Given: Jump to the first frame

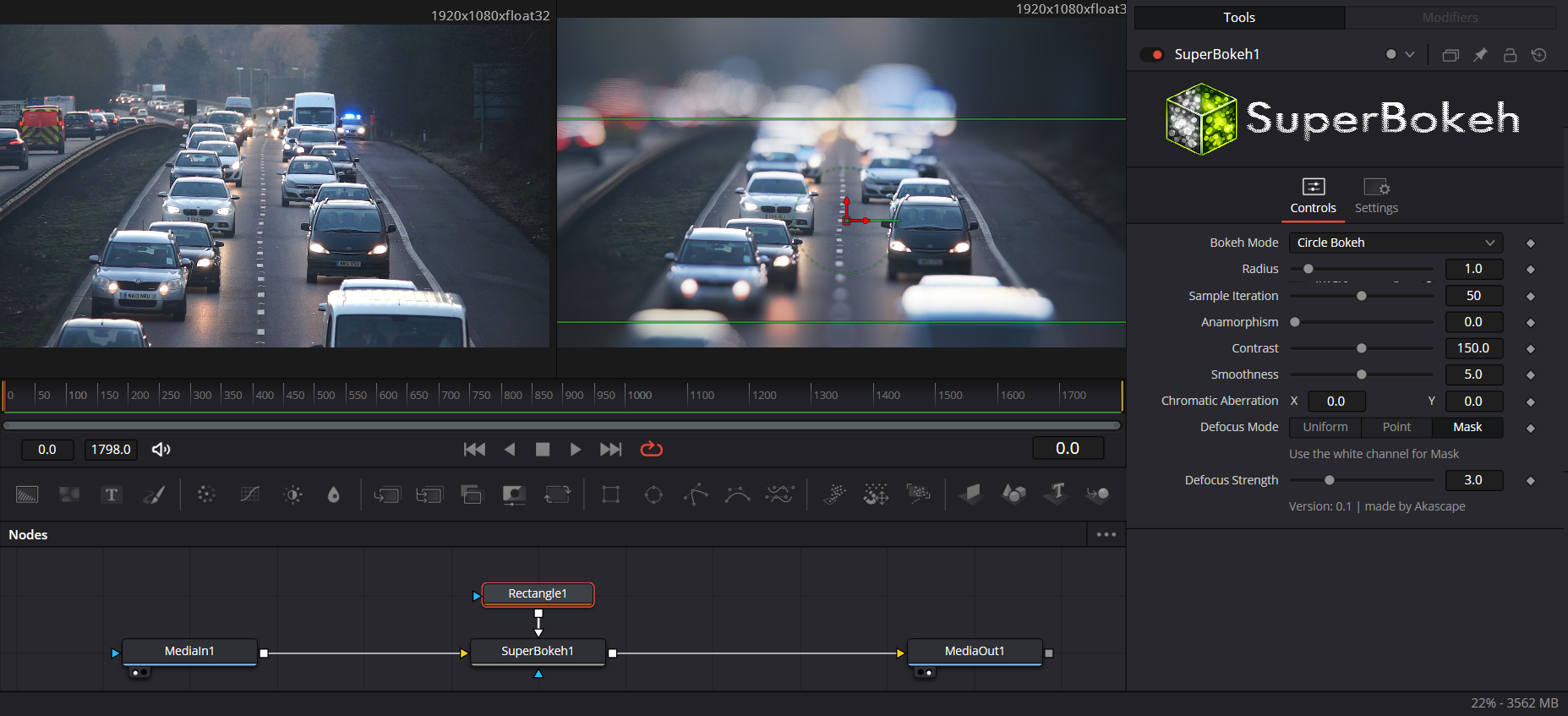Looking at the screenshot, I should pyautogui.click(x=474, y=450).
